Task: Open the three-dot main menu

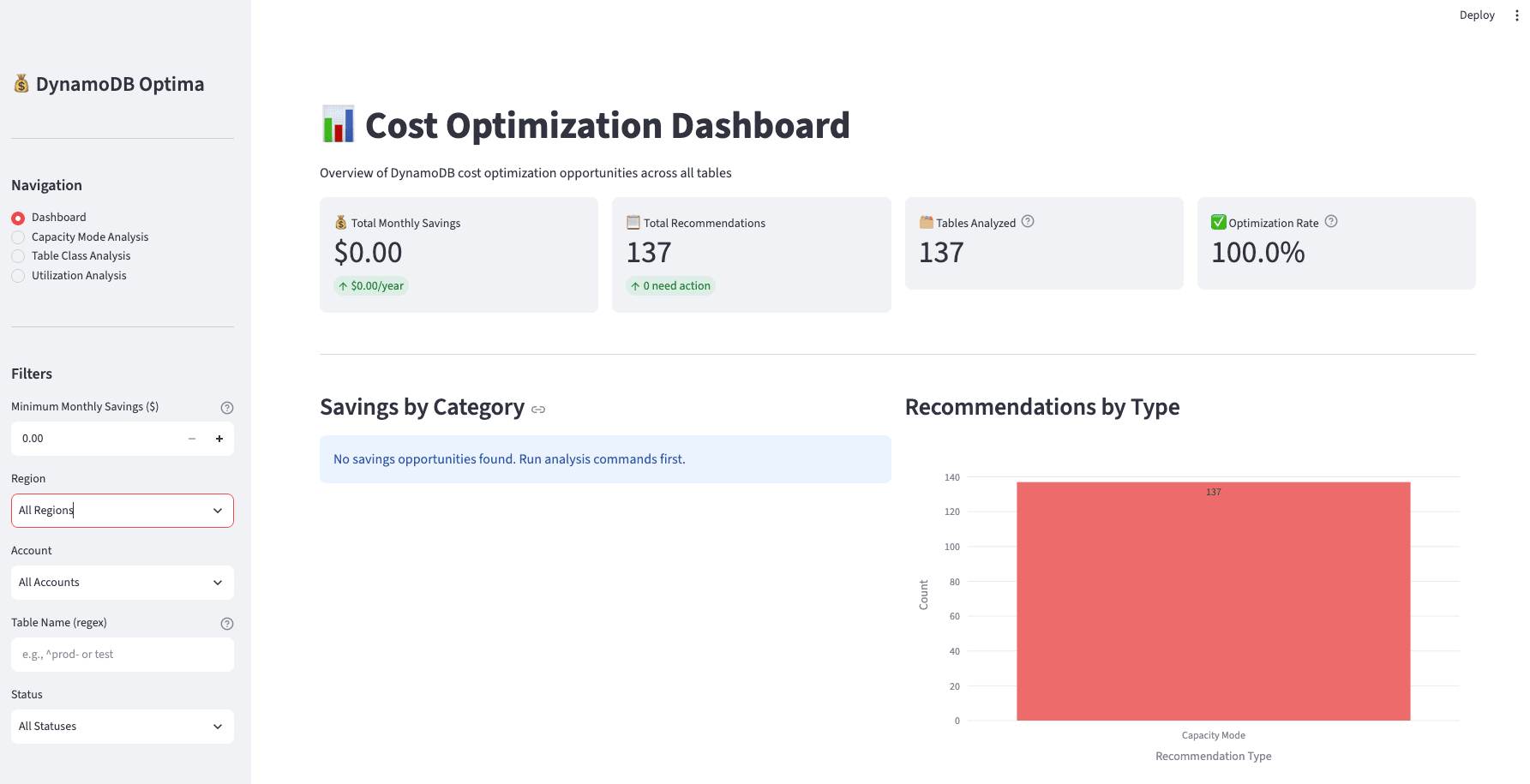Action: (1516, 15)
